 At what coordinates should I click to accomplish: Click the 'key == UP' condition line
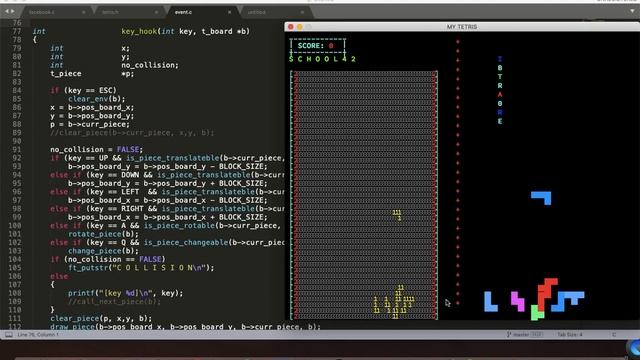tap(167, 158)
